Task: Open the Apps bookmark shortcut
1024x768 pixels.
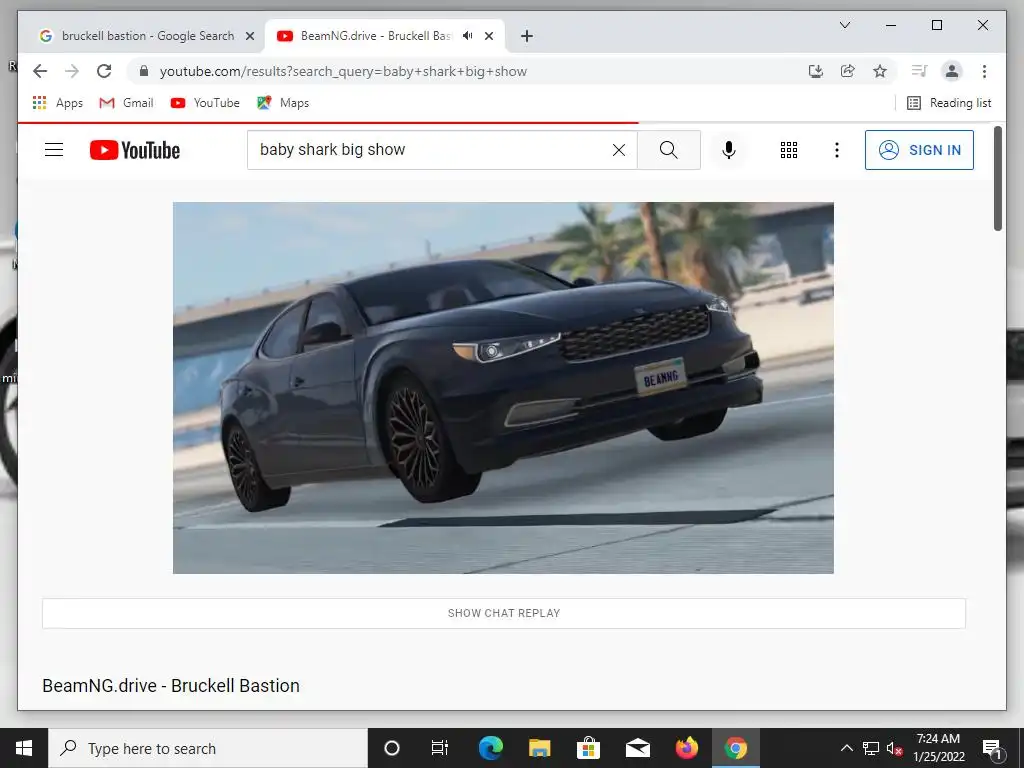Action: pyautogui.click(x=57, y=103)
